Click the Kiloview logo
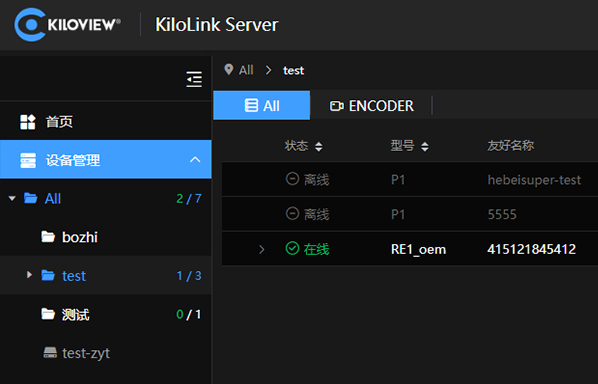The image size is (598, 384). click(x=68, y=24)
